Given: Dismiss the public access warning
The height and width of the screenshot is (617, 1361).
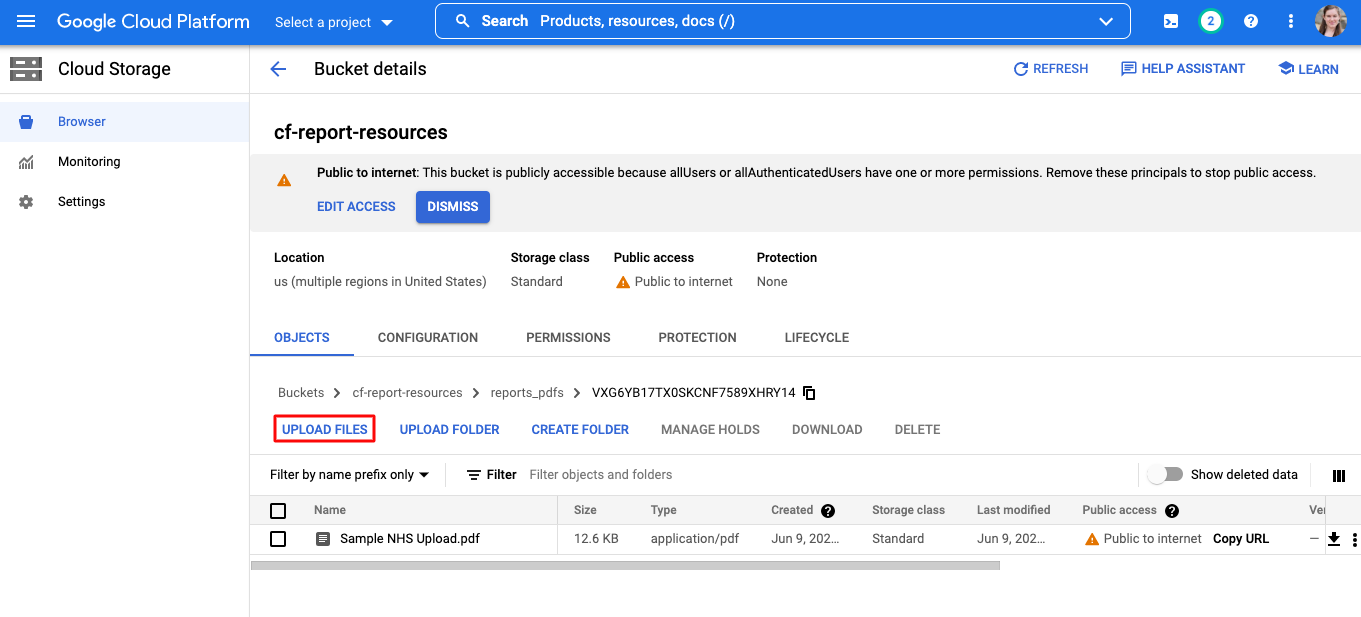Looking at the screenshot, I should click(x=453, y=207).
